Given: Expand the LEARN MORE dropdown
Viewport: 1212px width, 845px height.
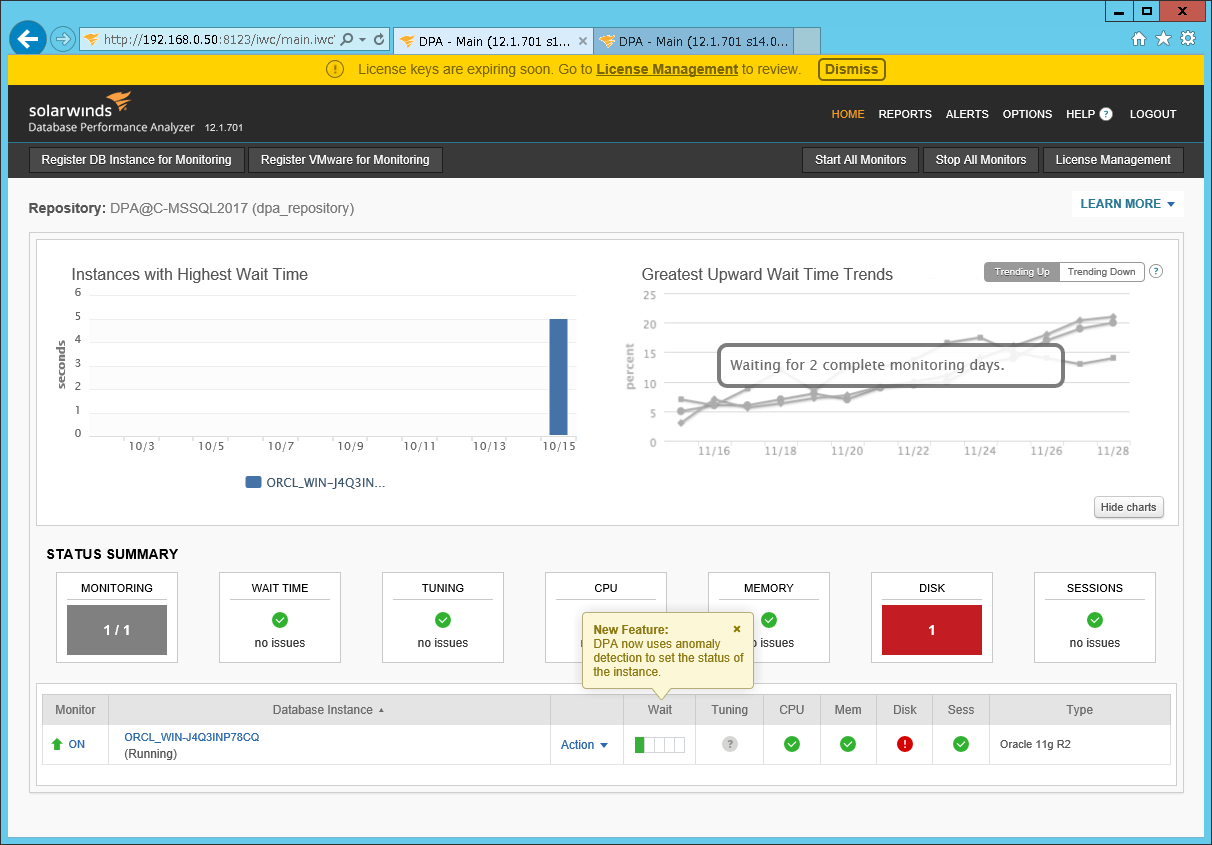Looking at the screenshot, I should click(1128, 203).
